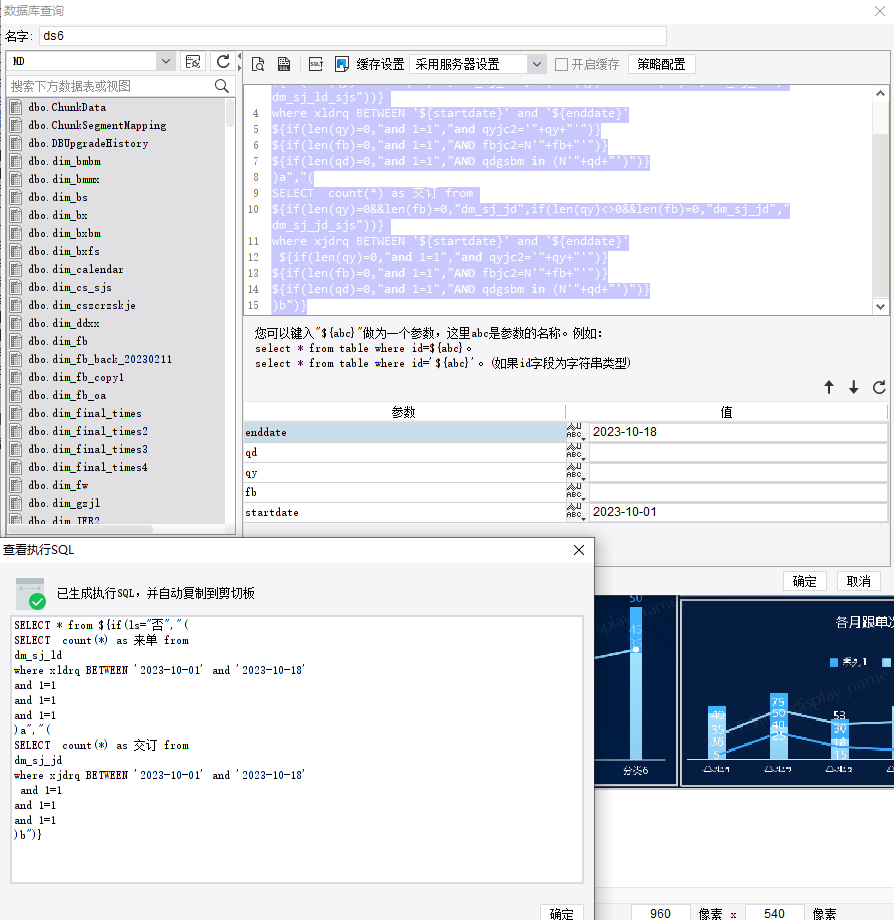Open the value type selector for fb
894x920 pixels.
pyautogui.click(x=575, y=492)
